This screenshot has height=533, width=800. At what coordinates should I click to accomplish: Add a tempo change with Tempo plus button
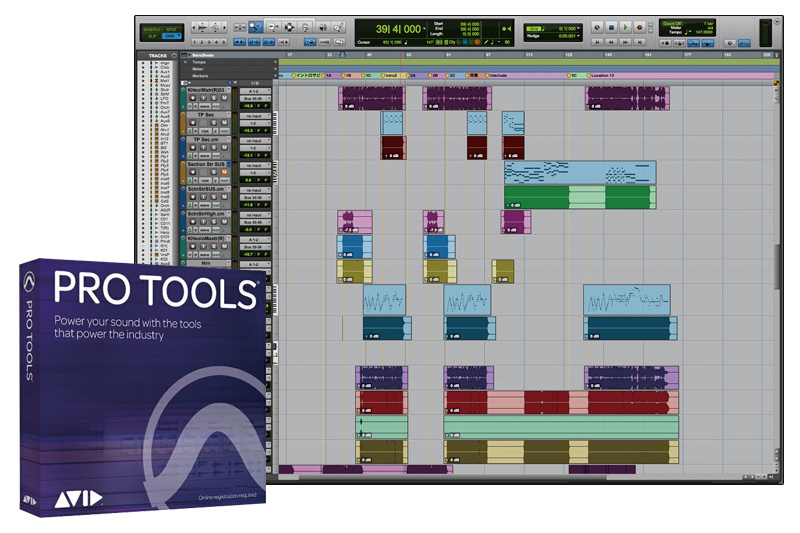coord(276,62)
